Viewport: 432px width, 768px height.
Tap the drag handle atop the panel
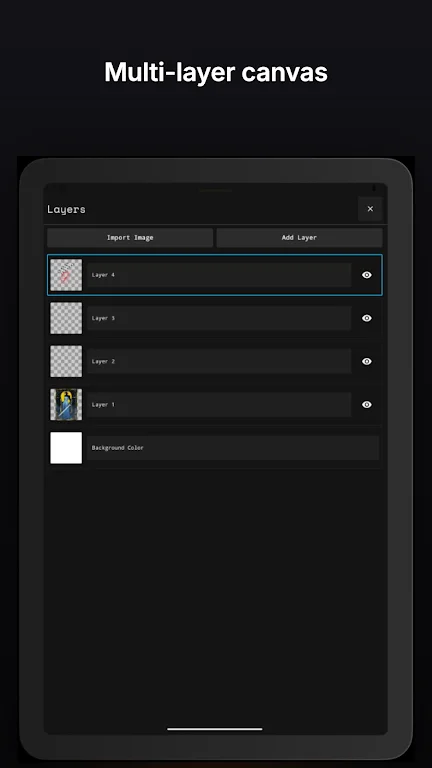pos(216,190)
